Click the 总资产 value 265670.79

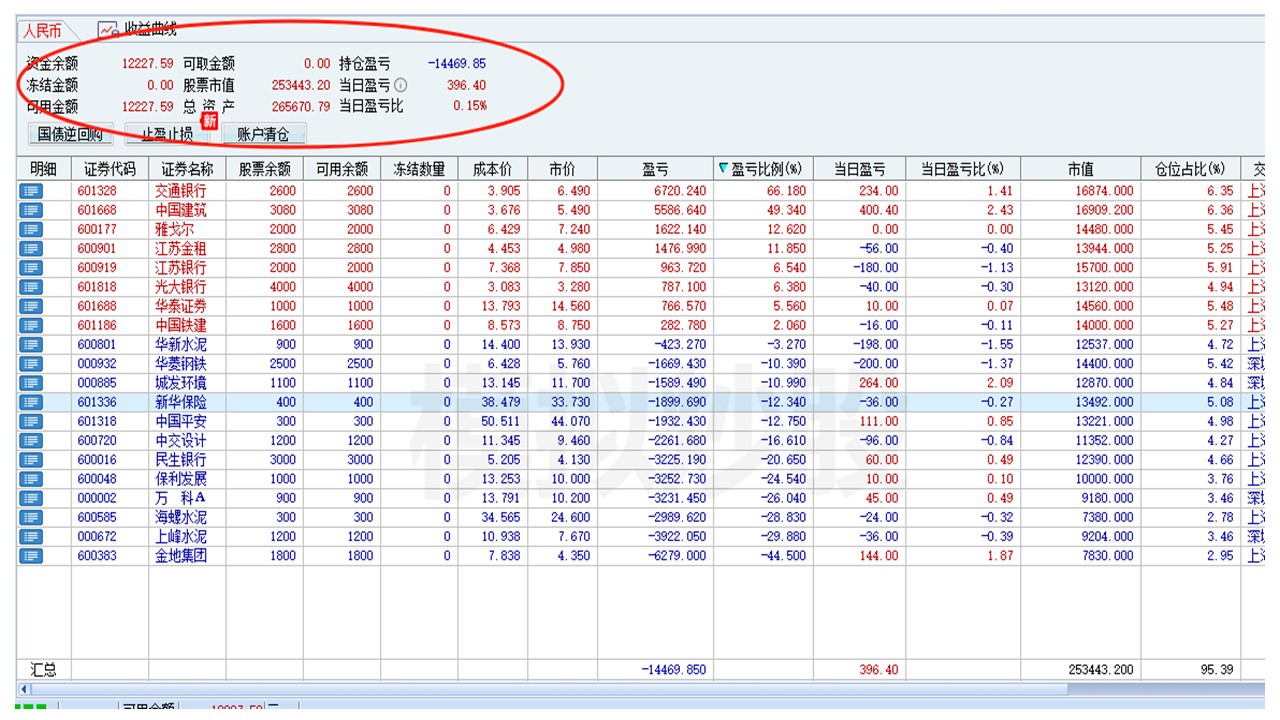click(301, 106)
